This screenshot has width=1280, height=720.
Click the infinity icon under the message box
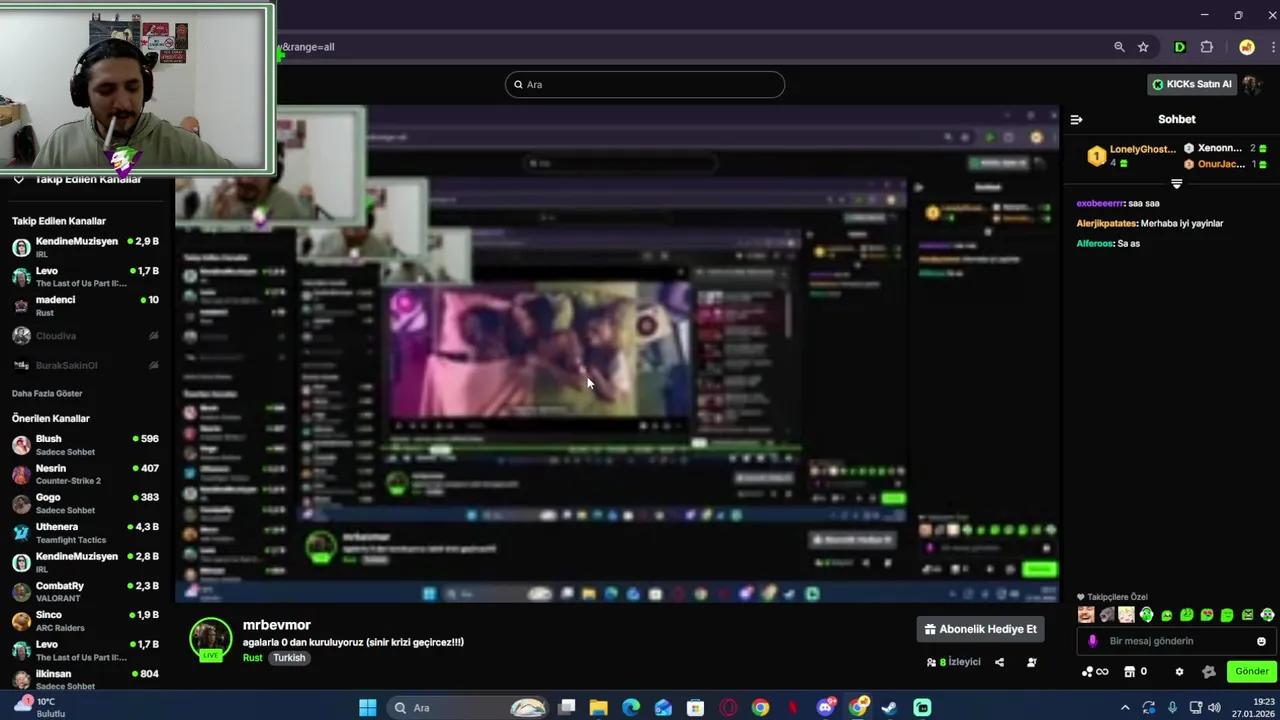click(x=1102, y=671)
